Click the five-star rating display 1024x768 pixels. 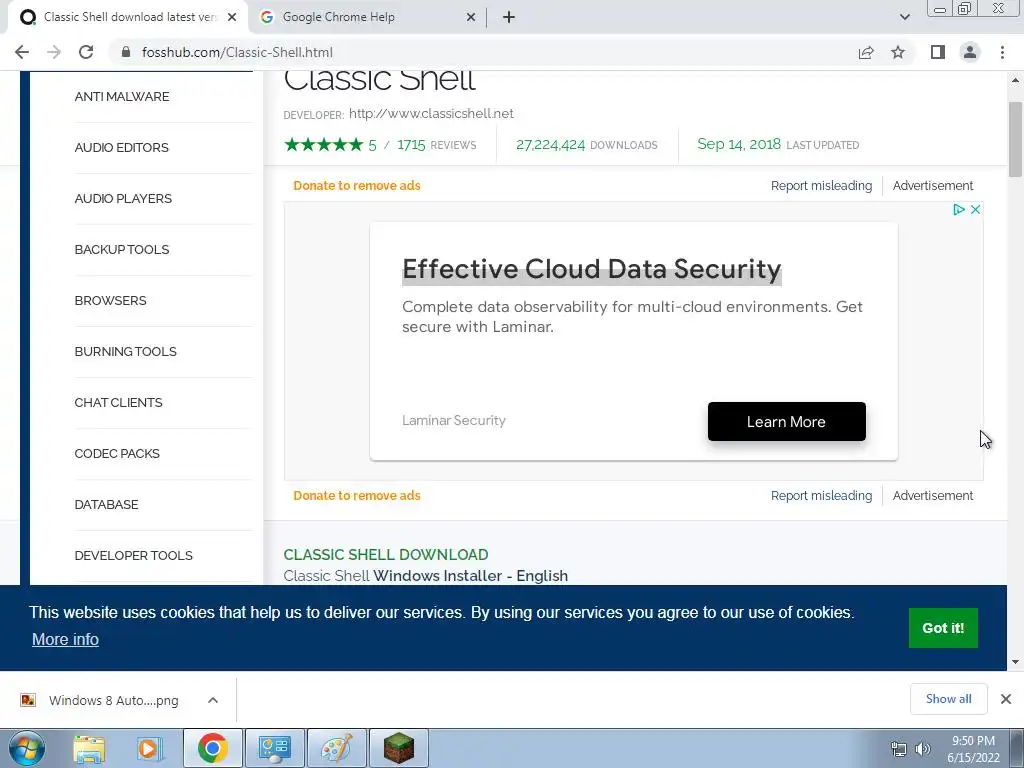[323, 144]
